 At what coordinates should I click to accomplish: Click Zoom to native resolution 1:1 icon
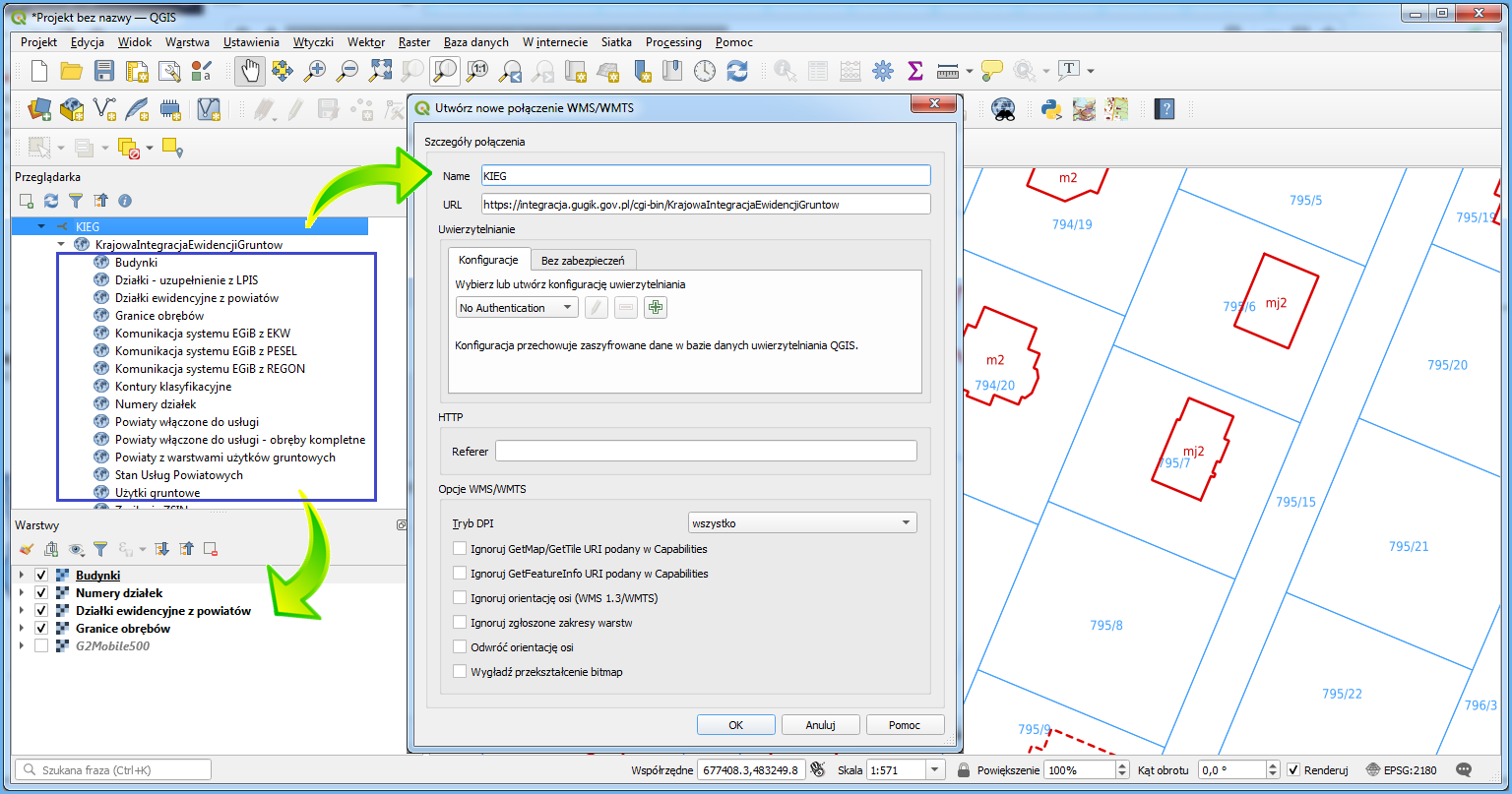pyautogui.click(x=477, y=71)
